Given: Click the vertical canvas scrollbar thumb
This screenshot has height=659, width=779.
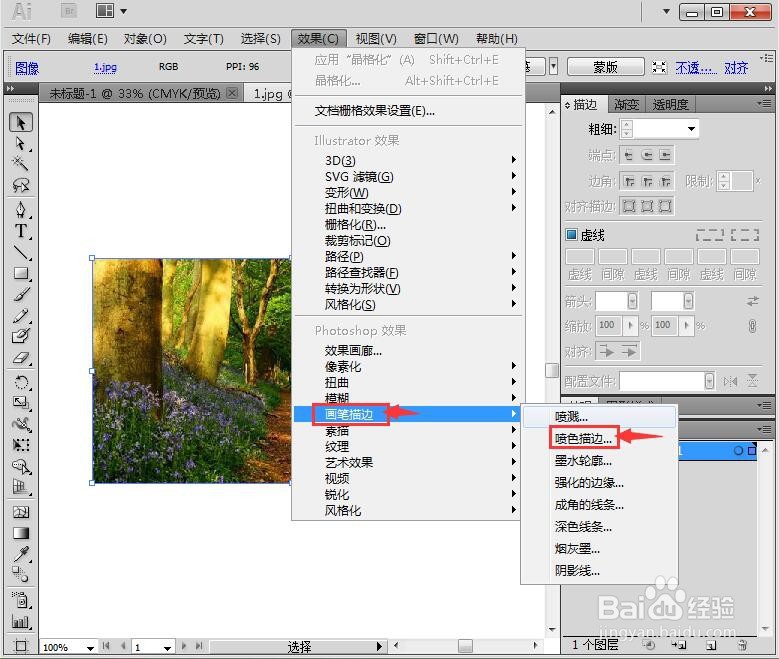Looking at the screenshot, I should pos(552,370).
